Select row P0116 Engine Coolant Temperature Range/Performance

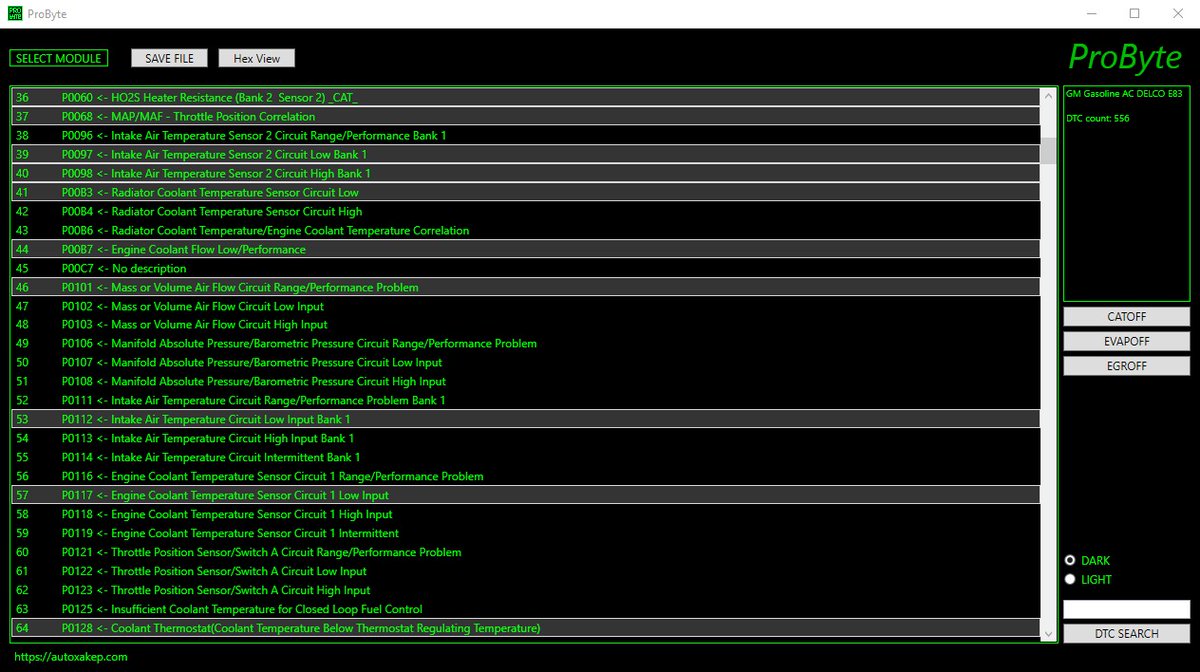[x=526, y=476]
